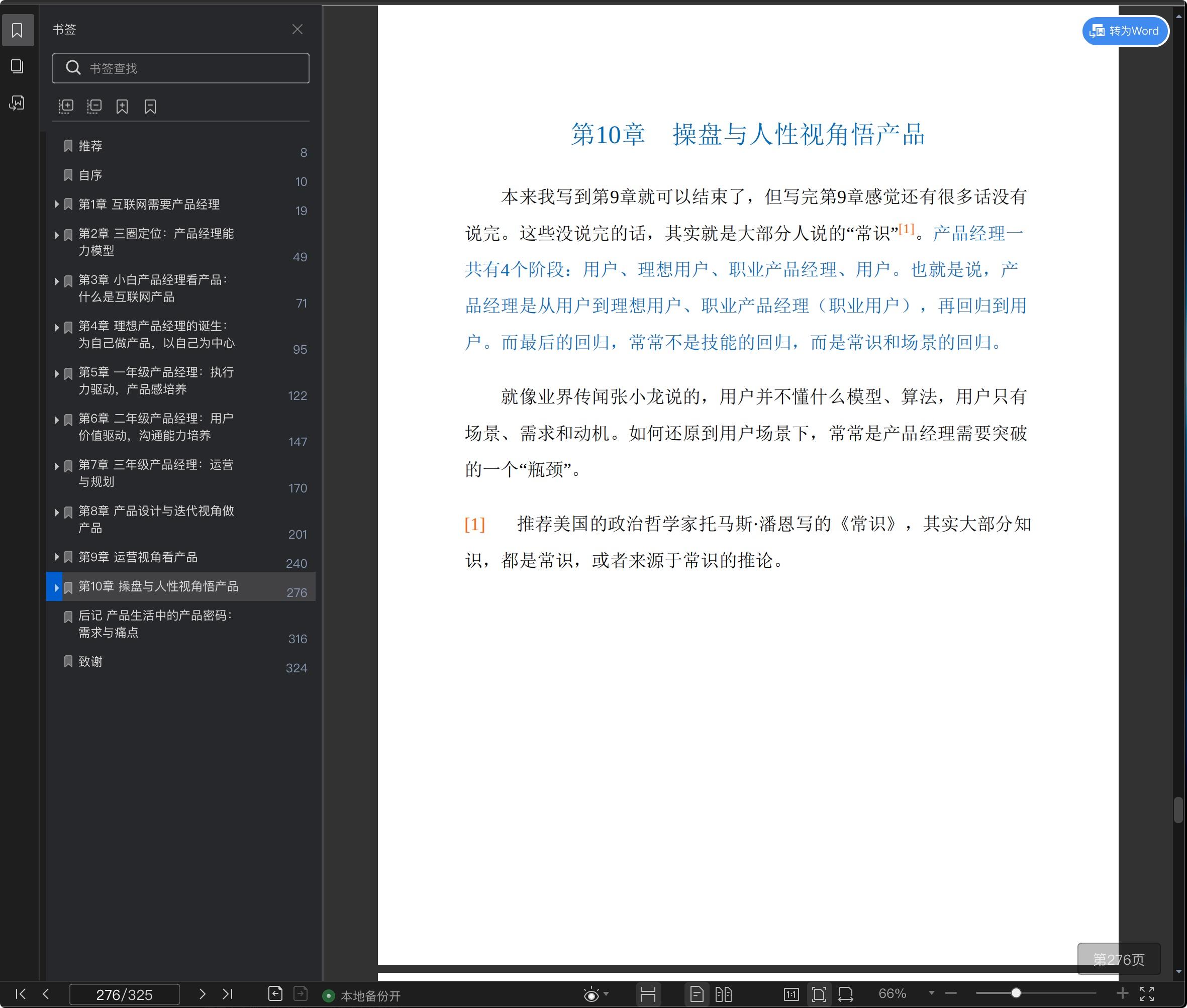Click the 书签查找 bookmark search field
The width and height of the screenshot is (1187, 1008).
pos(180,68)
